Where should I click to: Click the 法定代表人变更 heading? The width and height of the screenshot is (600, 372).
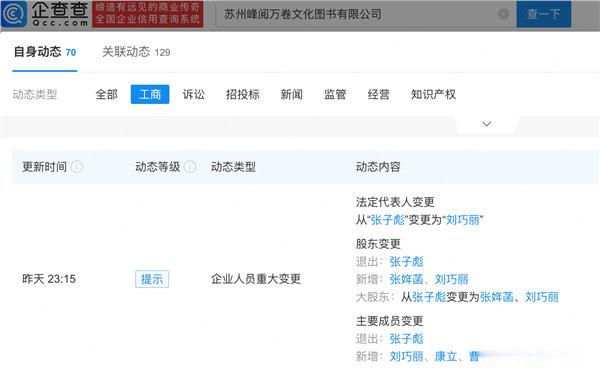tap(395, 202)
